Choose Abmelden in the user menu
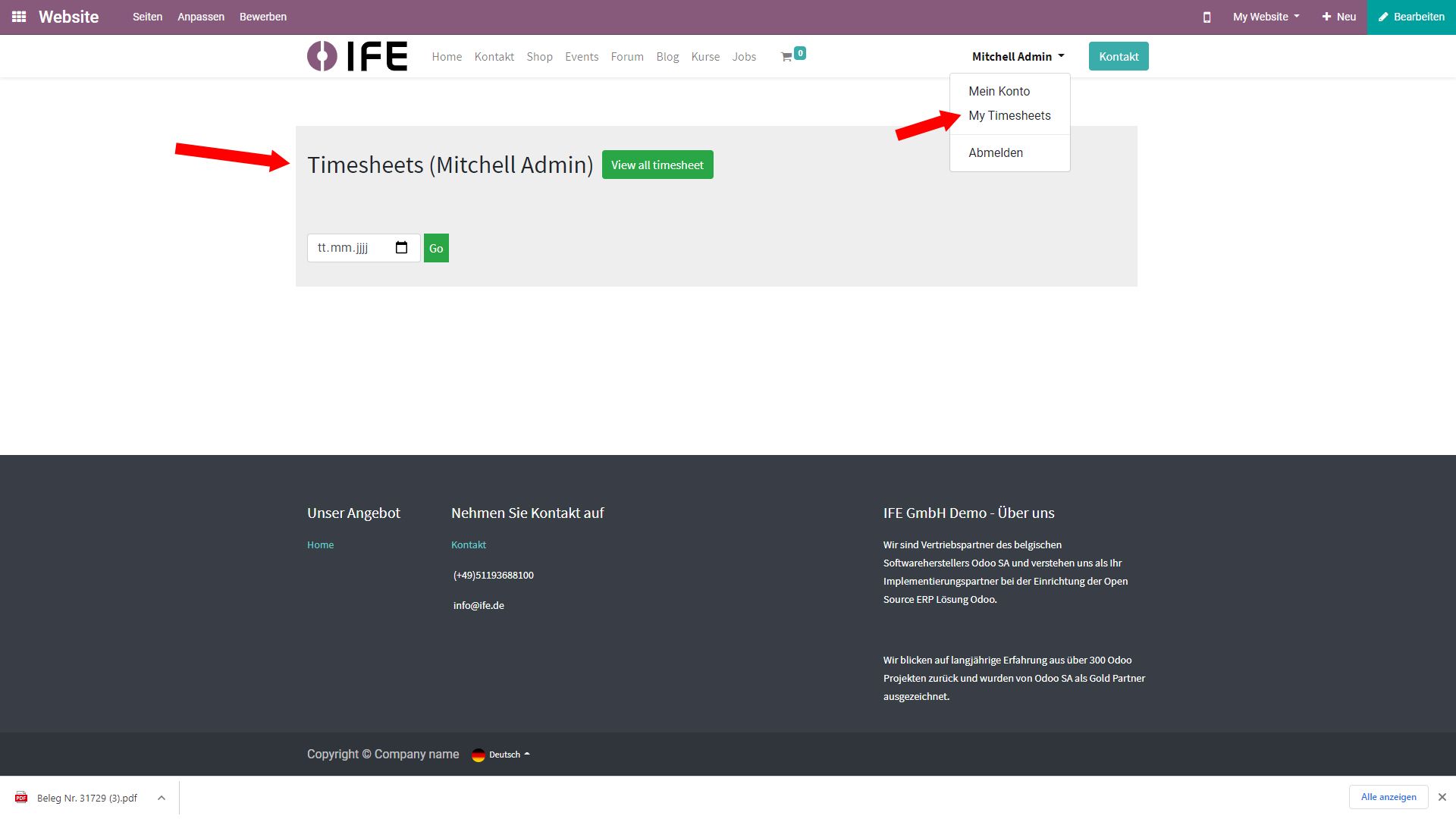The image size is (1456, 819). coord(995,153)
